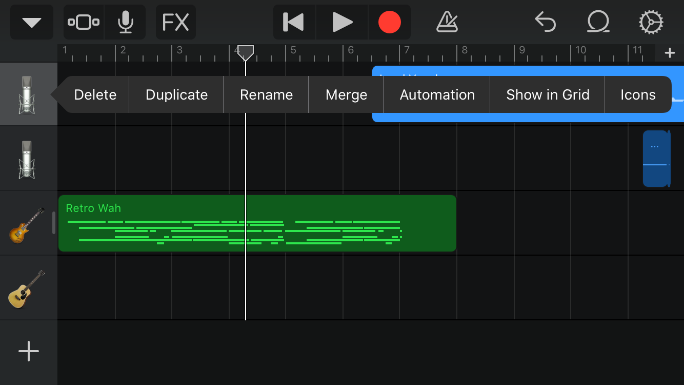Choose Rename from the track menu

[266, 95]
